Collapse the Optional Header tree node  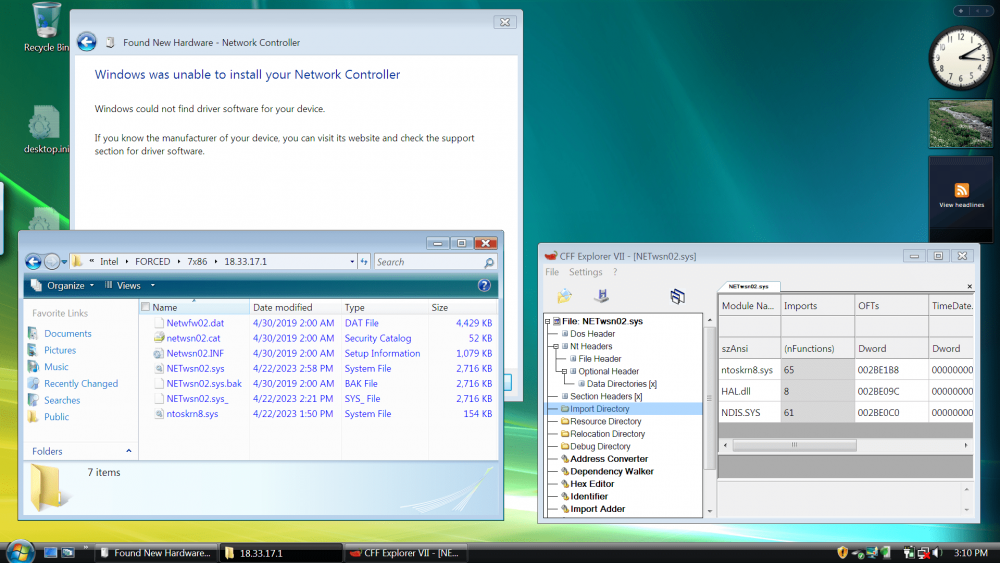coord(564,371)
